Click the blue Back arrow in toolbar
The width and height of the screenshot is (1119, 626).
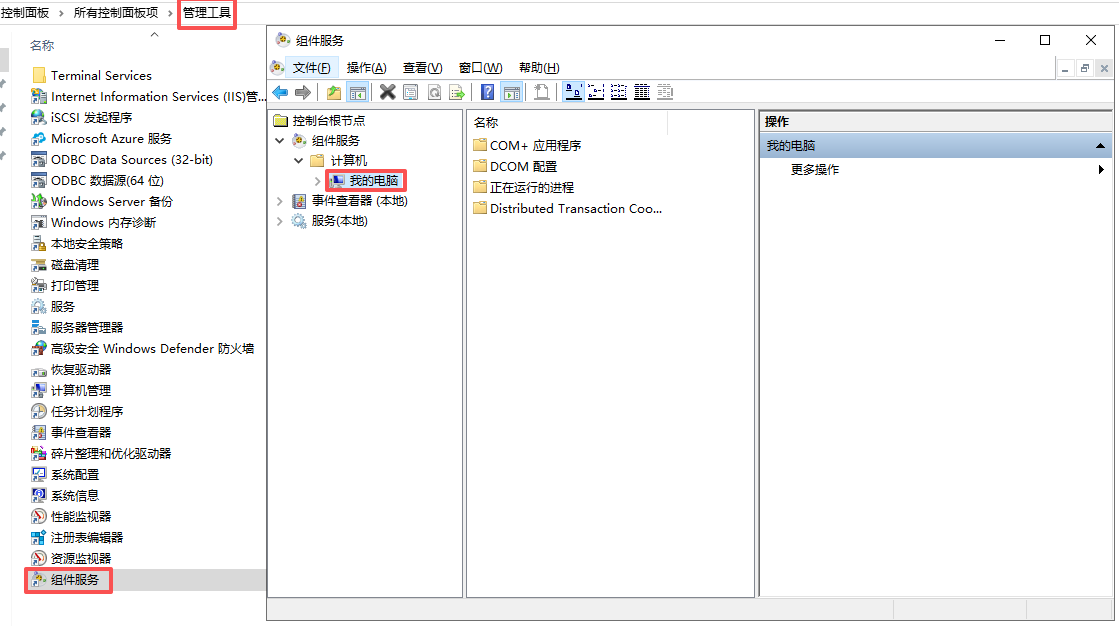pos(280,93)
